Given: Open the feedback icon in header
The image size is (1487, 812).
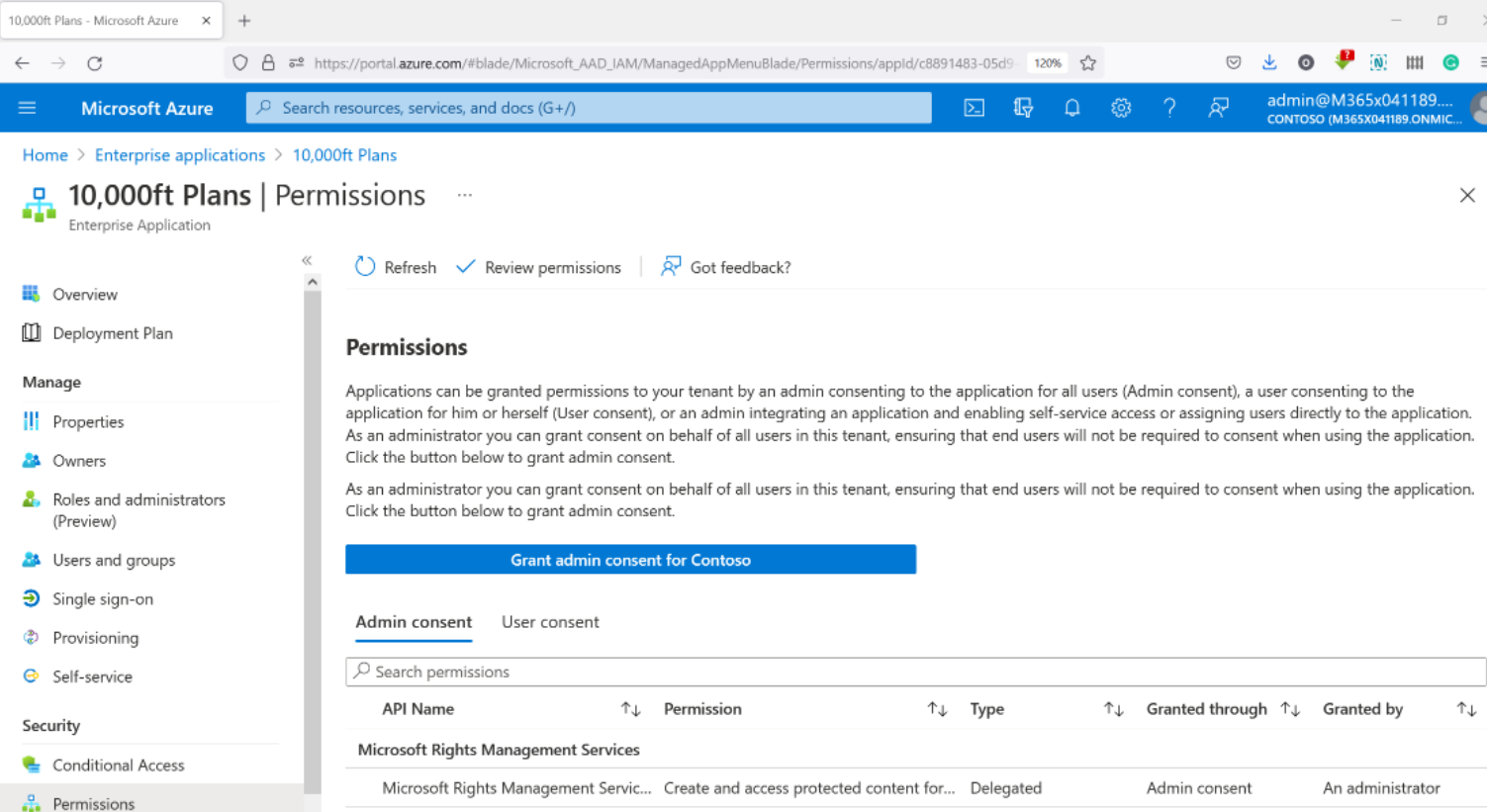Looking at the screenshot, I should pyautogui.click(x=1219, y=108).
